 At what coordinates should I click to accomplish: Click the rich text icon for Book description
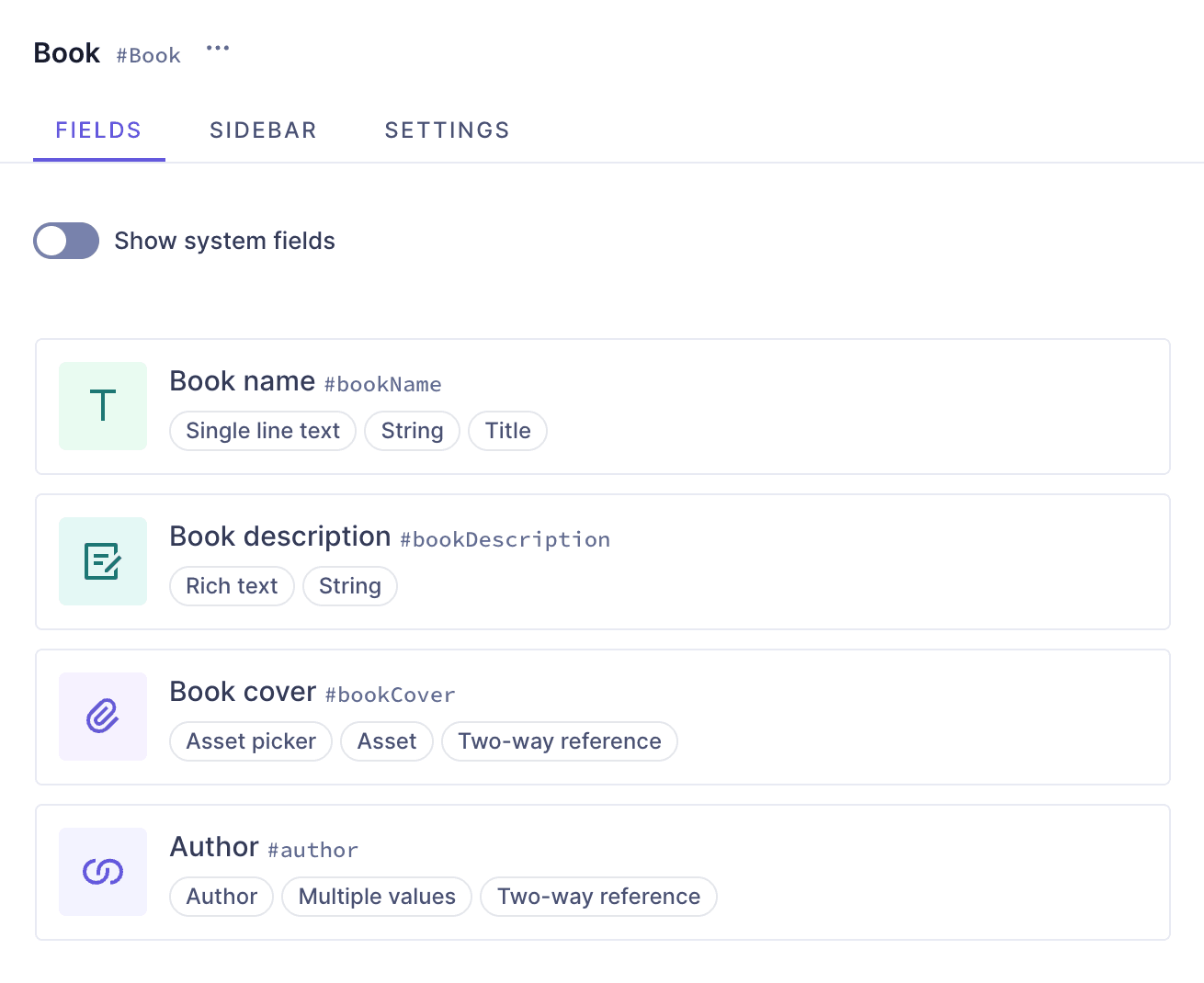pyautogui.click(x=103, y=561)
